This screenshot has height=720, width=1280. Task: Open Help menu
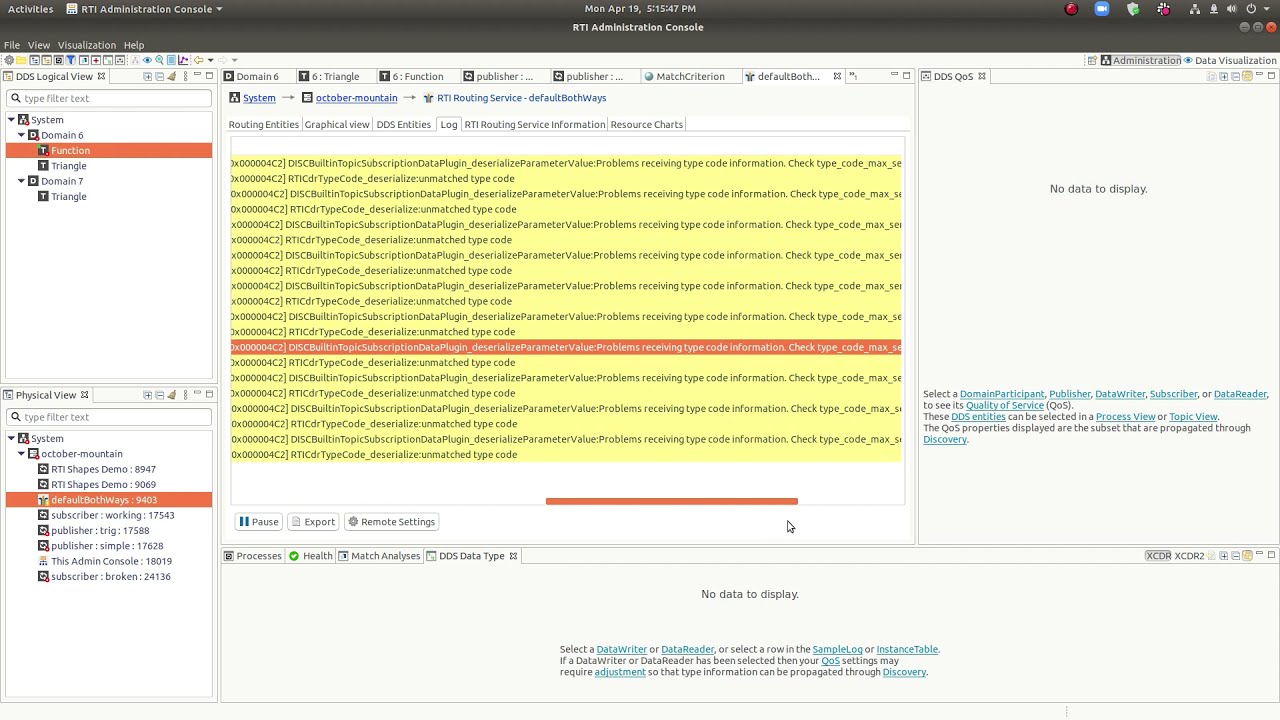point(134,45)
